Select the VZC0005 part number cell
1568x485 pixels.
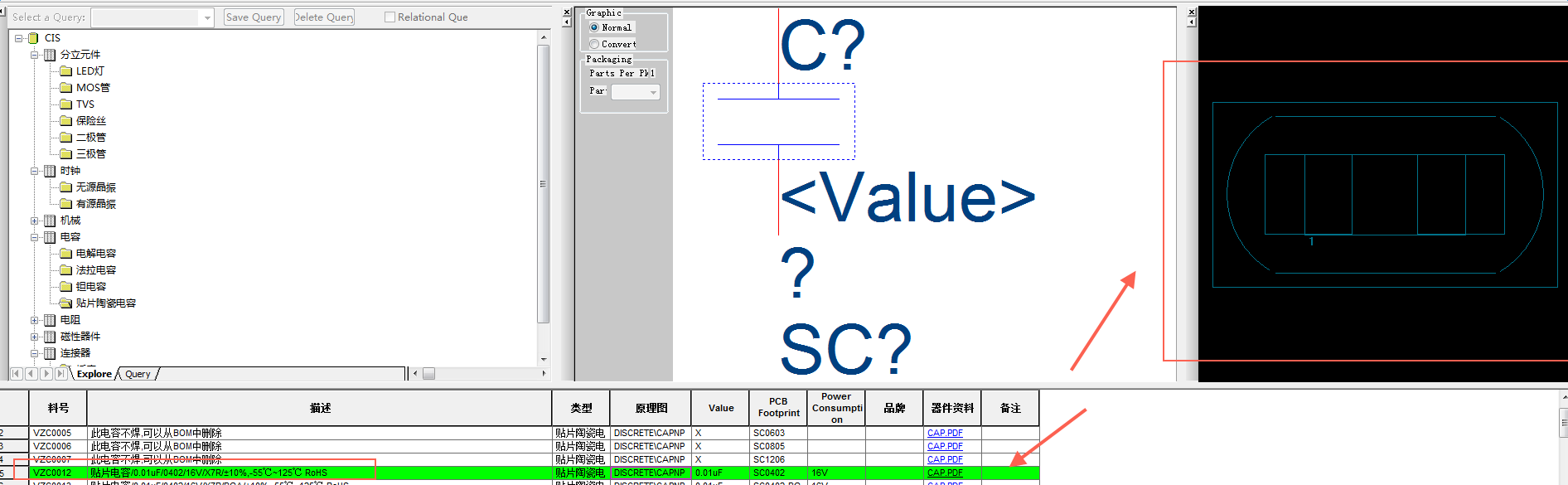(x=58, y=433)
